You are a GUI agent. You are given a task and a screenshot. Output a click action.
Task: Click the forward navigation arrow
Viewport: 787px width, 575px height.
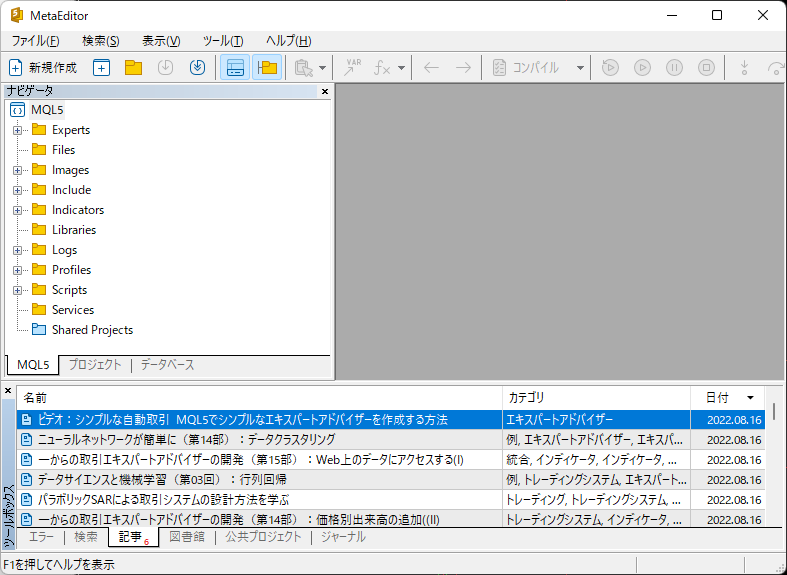463,67
